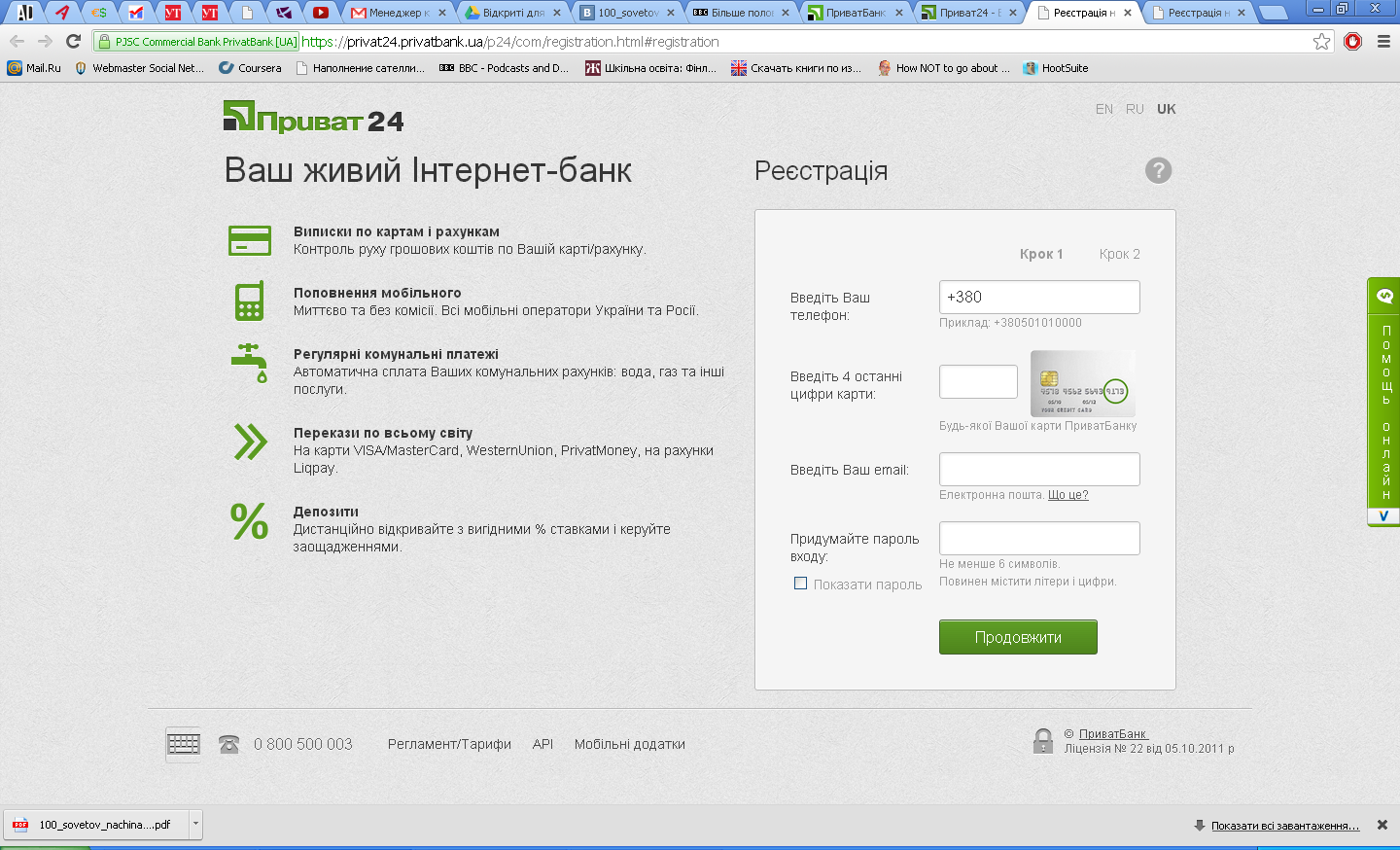This screenshot has height=850, width=1400.
Task: Click the PJSC Commercial Bank certificate badge
Action: (196, 42)
